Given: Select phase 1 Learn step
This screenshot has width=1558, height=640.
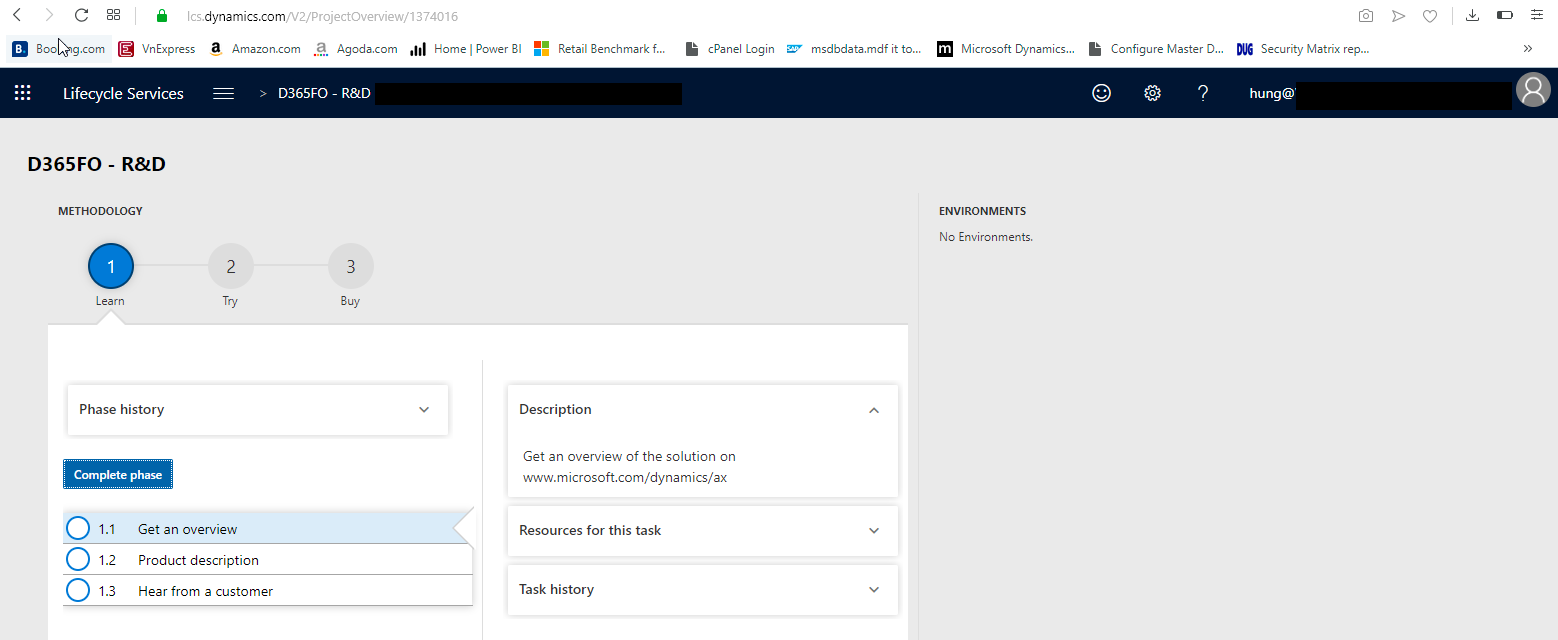Looking at the screenshot, I should tap(111, 267).
